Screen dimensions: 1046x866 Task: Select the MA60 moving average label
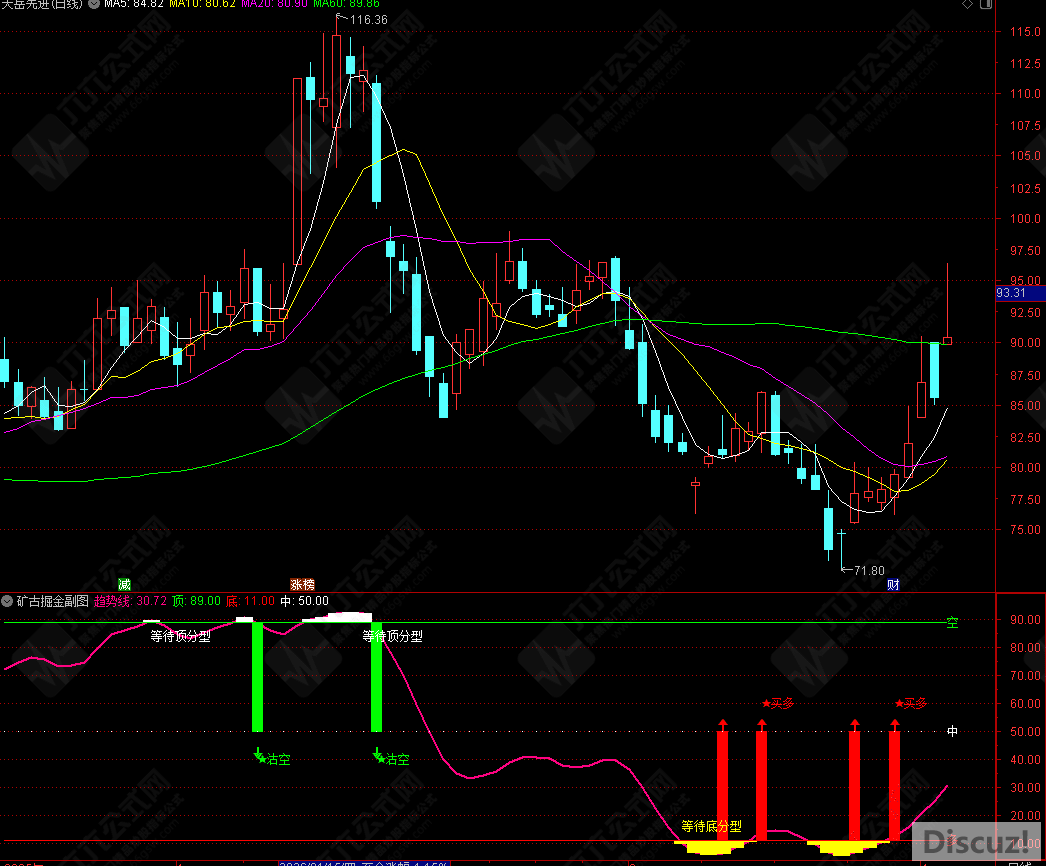(346, 5)
